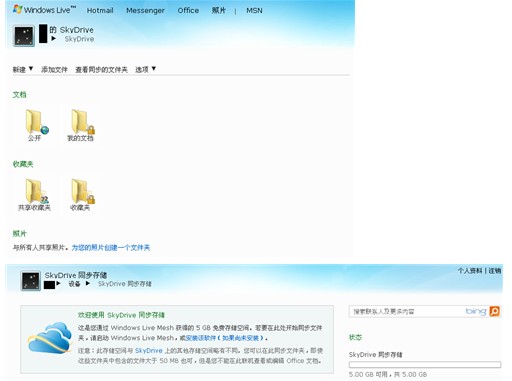Open the 公开 public folder icon

pyautogui.click(x=36, y=122)
